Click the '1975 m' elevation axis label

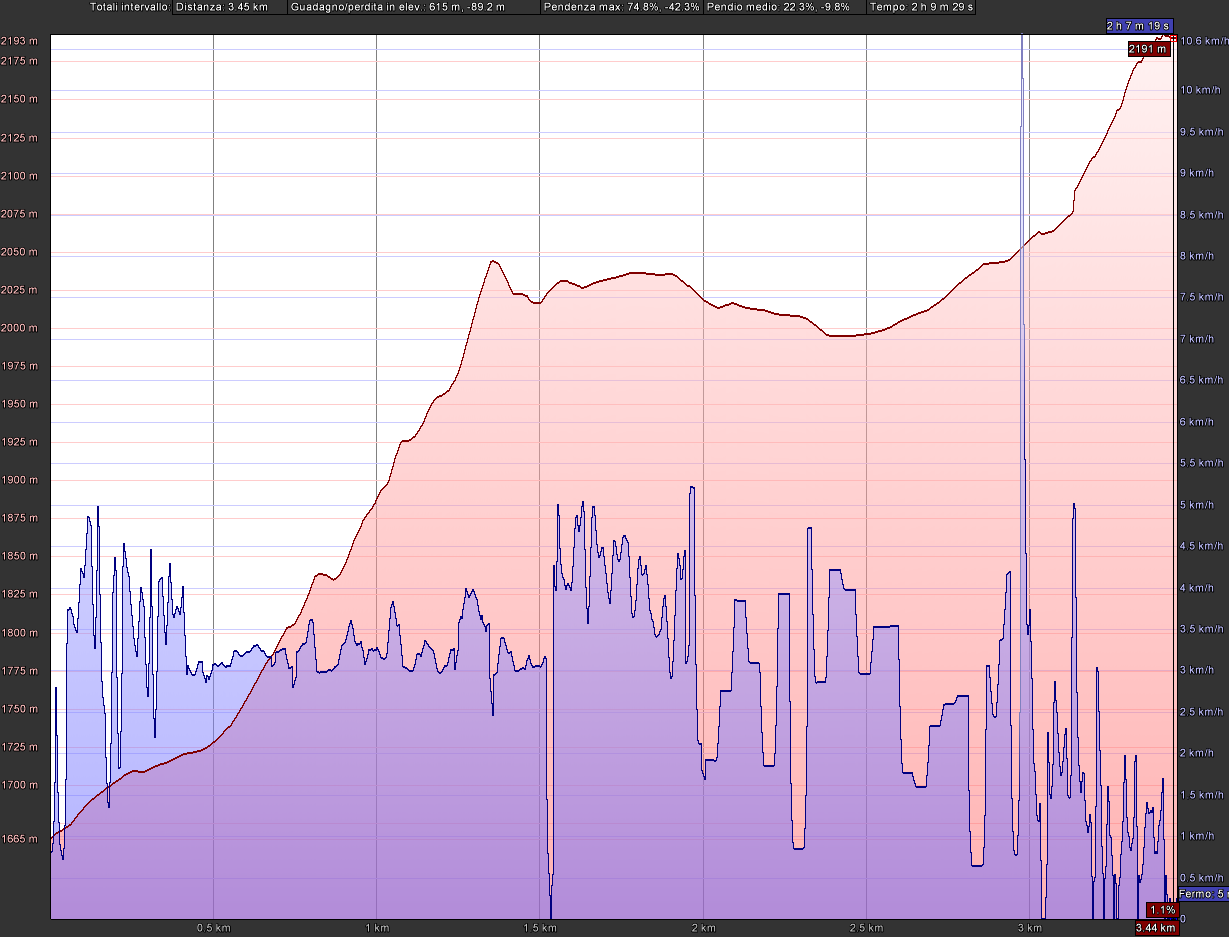20,366
